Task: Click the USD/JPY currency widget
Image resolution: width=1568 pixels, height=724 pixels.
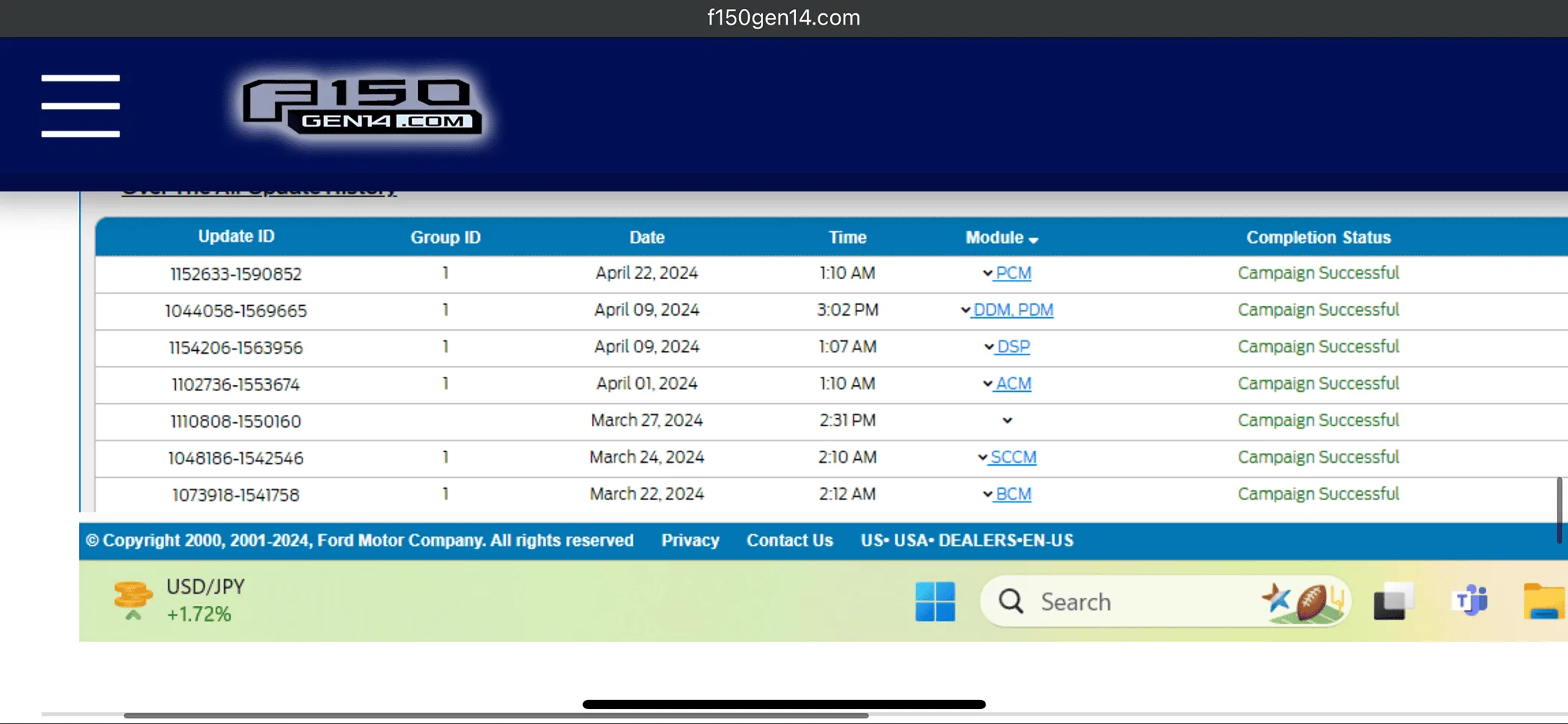Action: pos(179,601)
